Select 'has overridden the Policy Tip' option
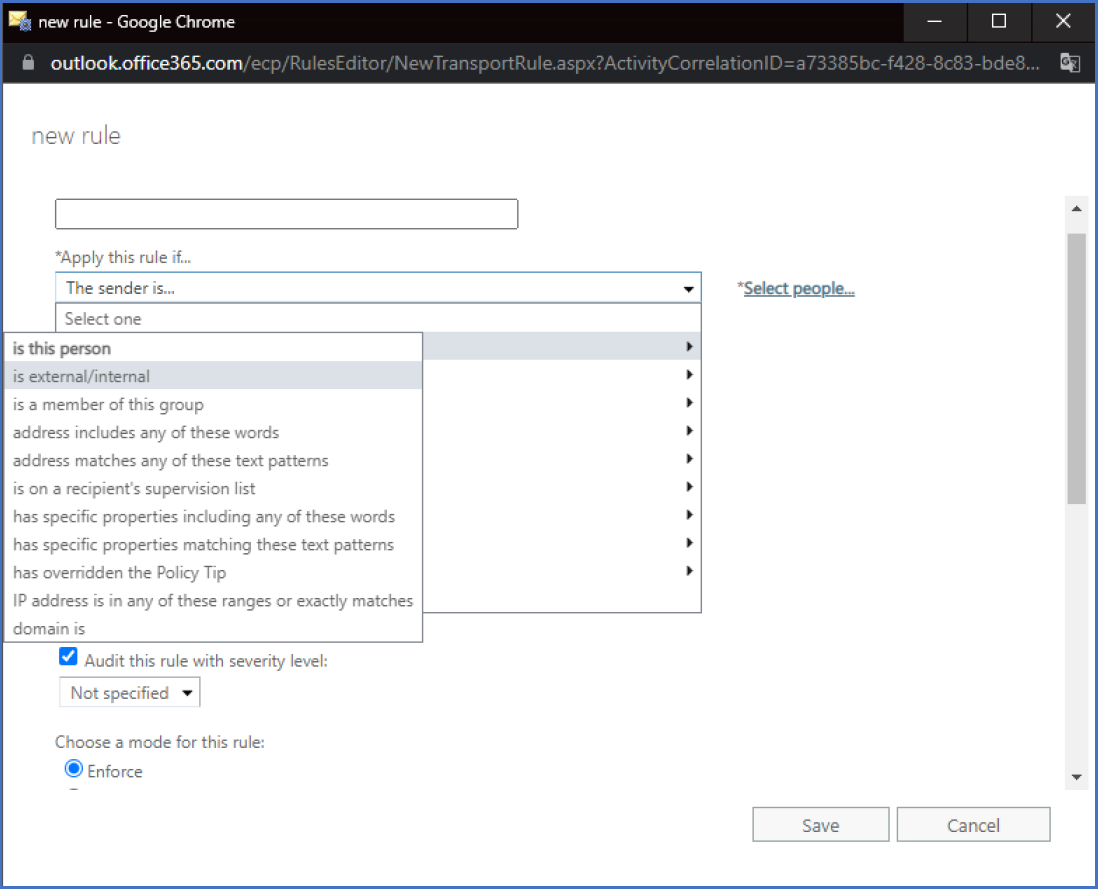Screen dimensions: 1098x889 [119, 573]
